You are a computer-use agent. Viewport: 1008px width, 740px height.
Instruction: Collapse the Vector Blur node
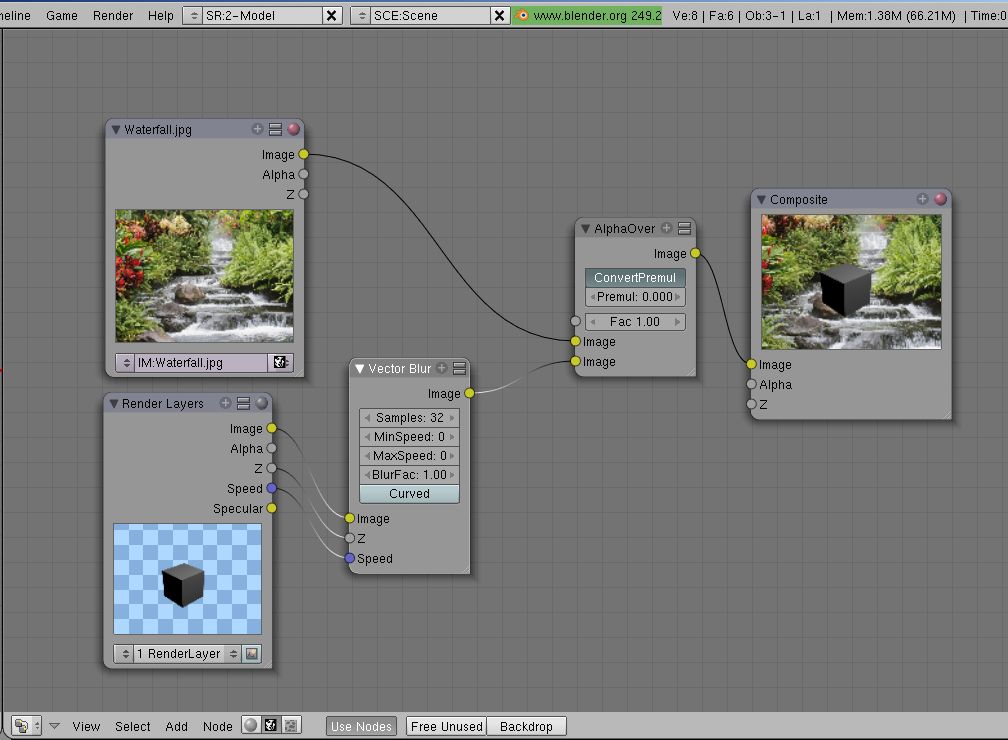coord(358,368)
